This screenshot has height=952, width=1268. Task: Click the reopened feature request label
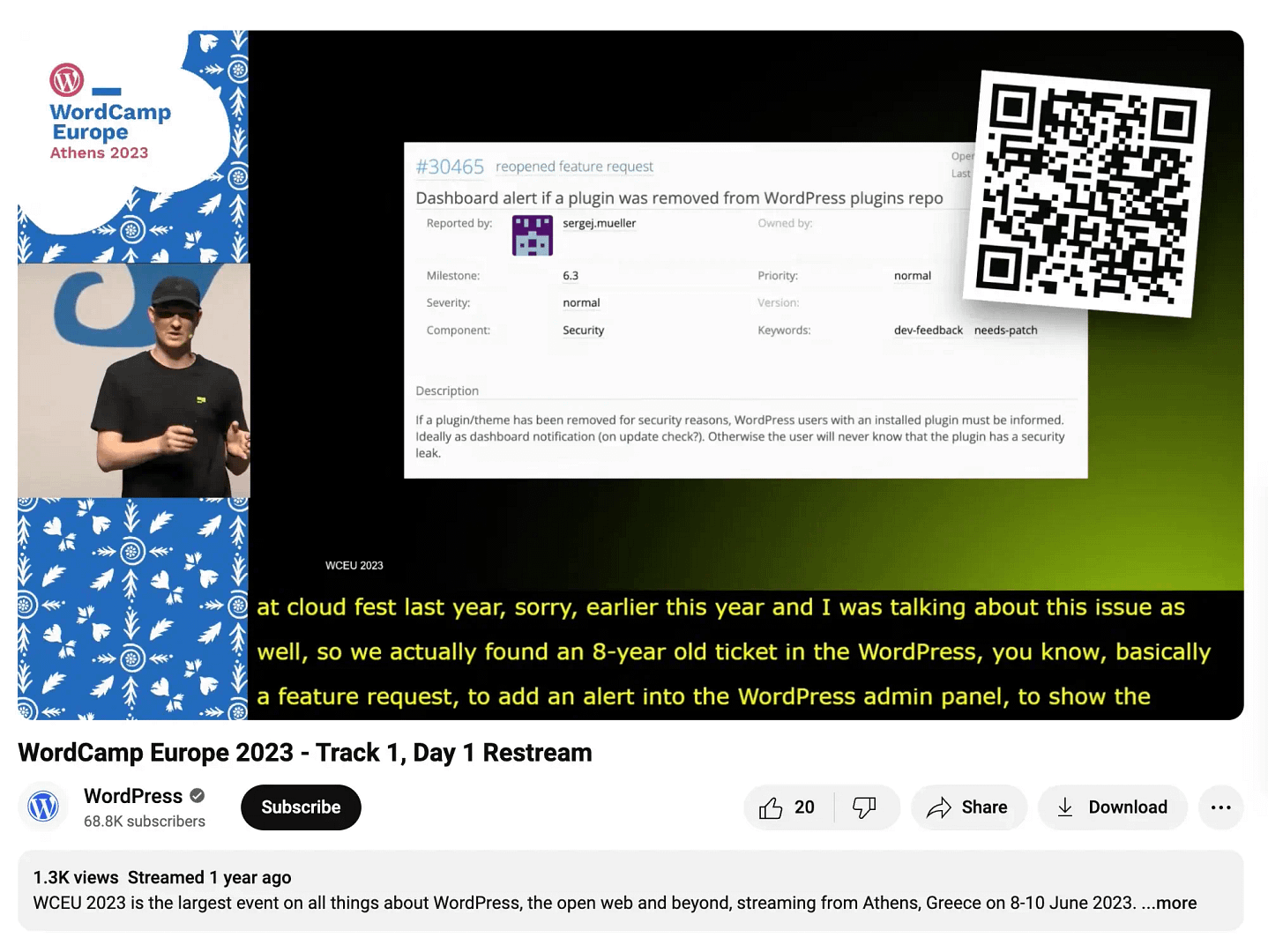point(575,167)
